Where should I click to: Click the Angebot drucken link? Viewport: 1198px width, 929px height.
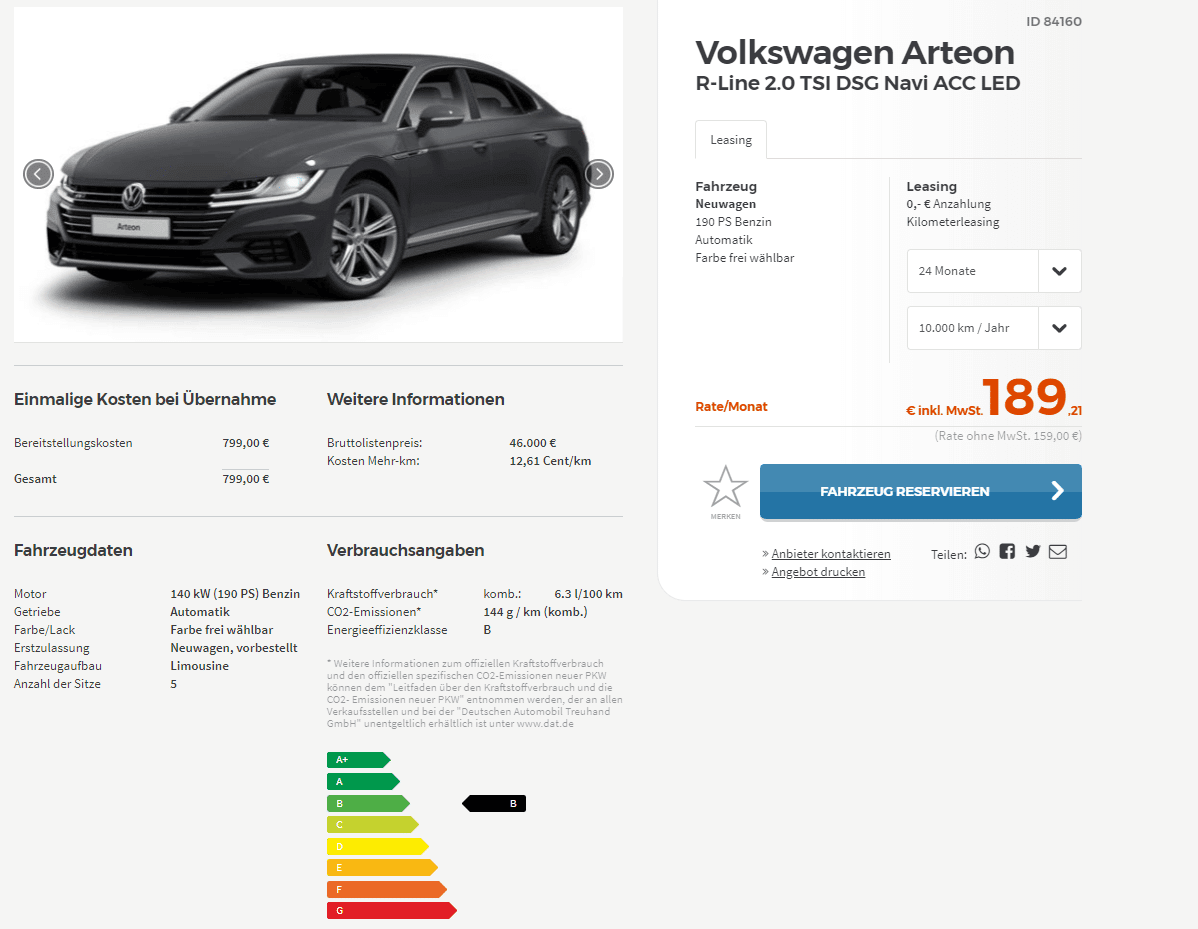coord(818,572)
